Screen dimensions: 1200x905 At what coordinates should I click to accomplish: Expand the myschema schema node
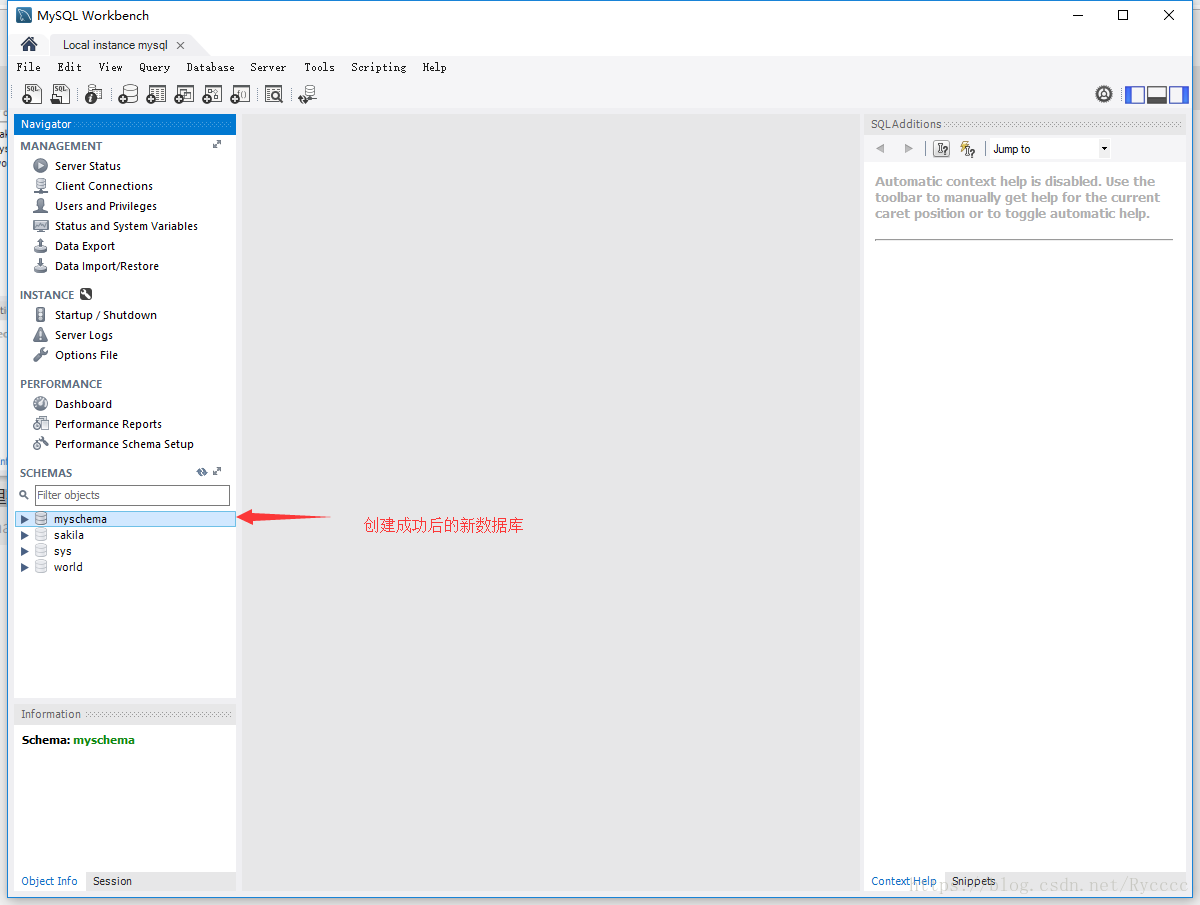coord(25,519)
